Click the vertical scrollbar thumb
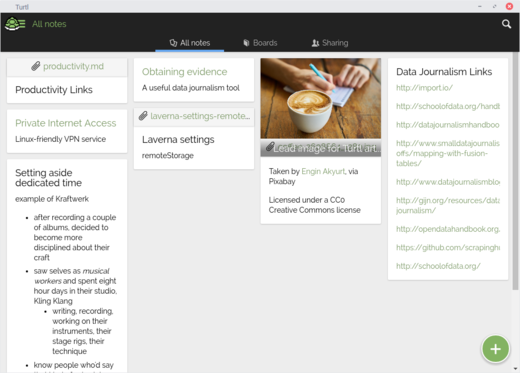 516,171
